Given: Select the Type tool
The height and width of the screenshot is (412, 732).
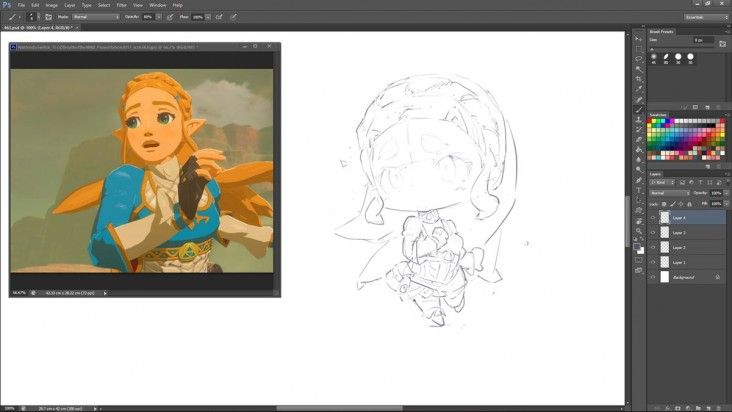Looking at the screenshot, I should pyautogui.click(x=638, y=189).
